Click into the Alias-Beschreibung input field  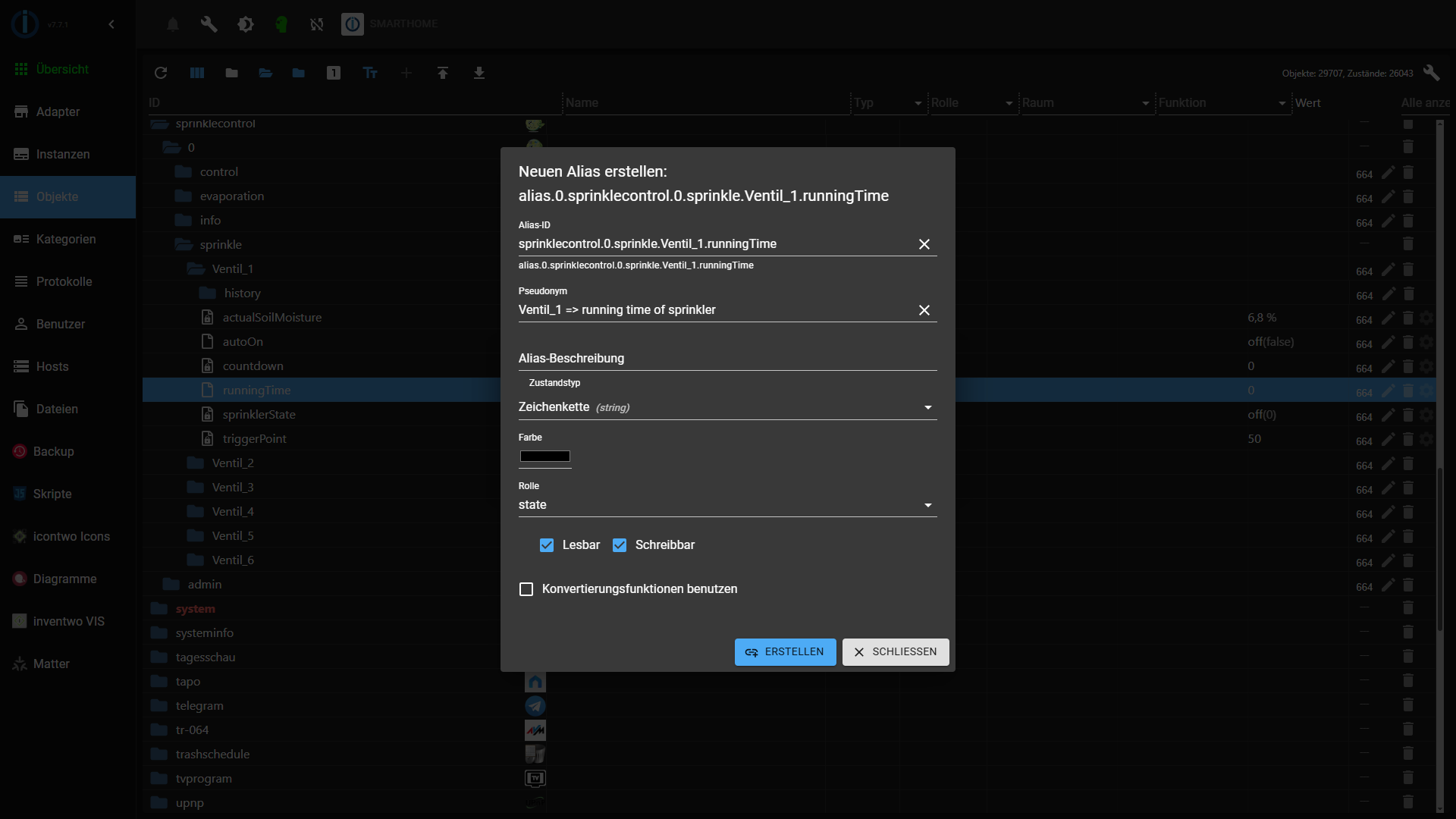(x=726, y=358)
